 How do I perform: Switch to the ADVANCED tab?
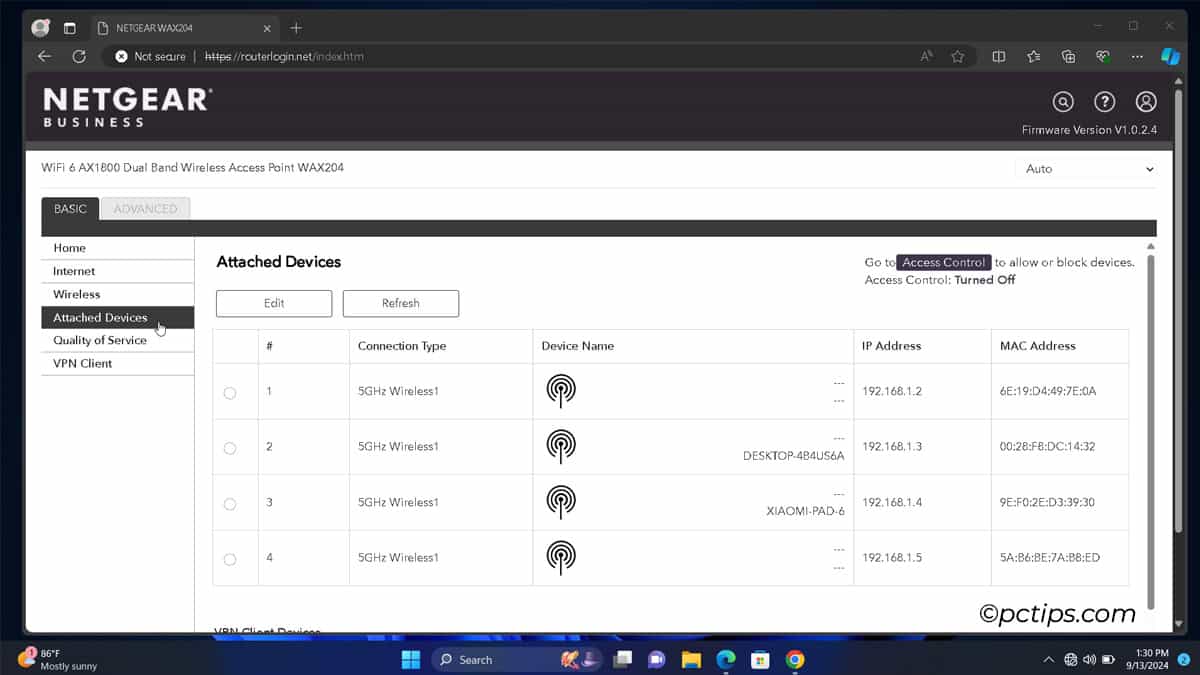pyautogui.click(x=145, y=209)
